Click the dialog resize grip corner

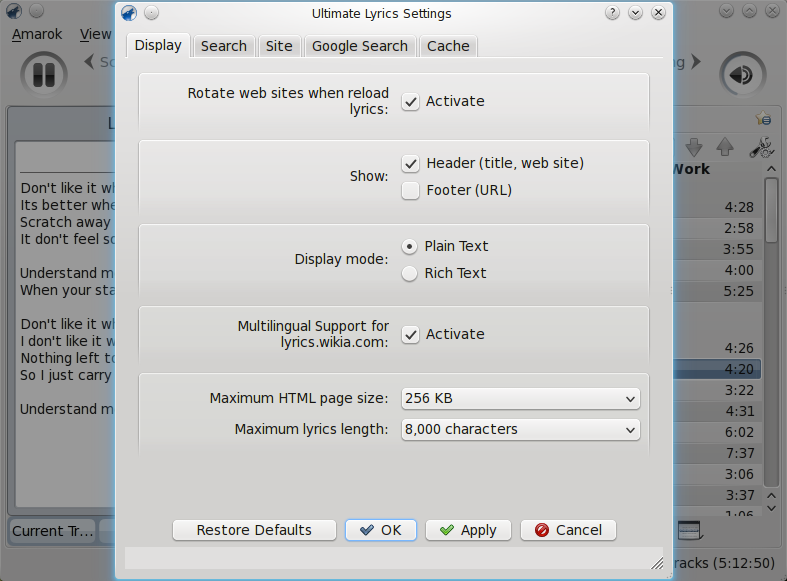point(657,563)
